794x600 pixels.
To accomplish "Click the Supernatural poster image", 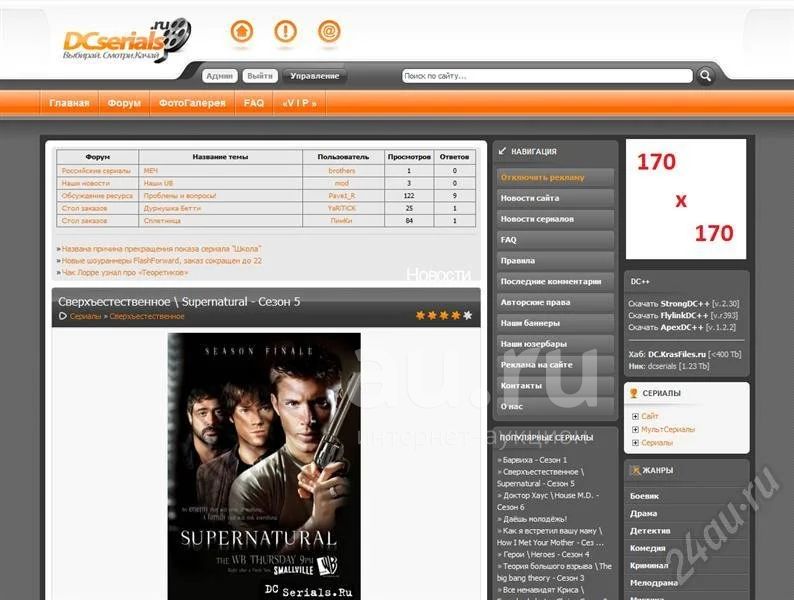I will (x=264, y=466).
